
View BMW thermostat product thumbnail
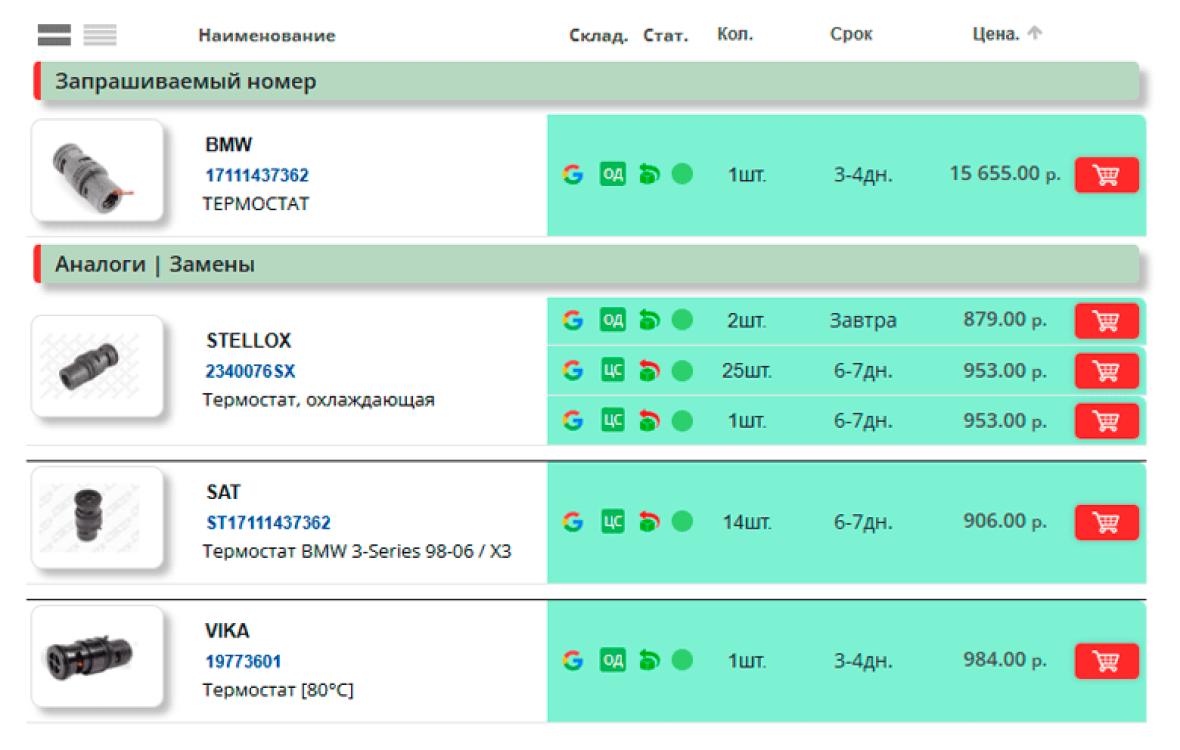(97, 171)
